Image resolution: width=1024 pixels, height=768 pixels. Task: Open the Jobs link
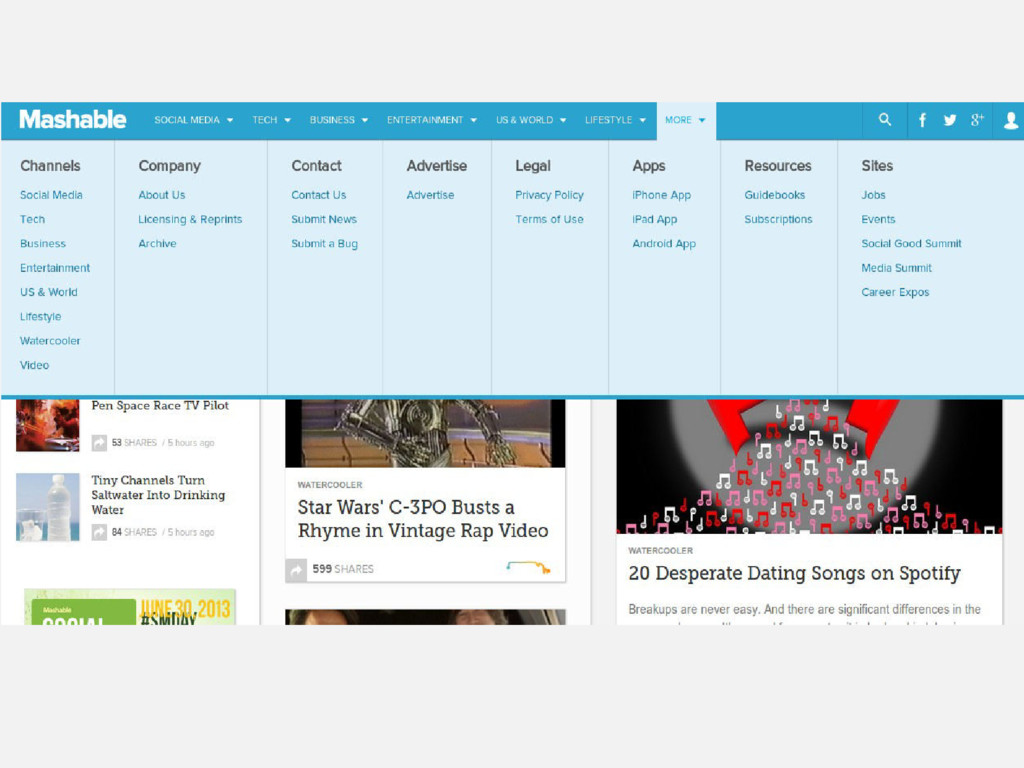tap(873, 195)
